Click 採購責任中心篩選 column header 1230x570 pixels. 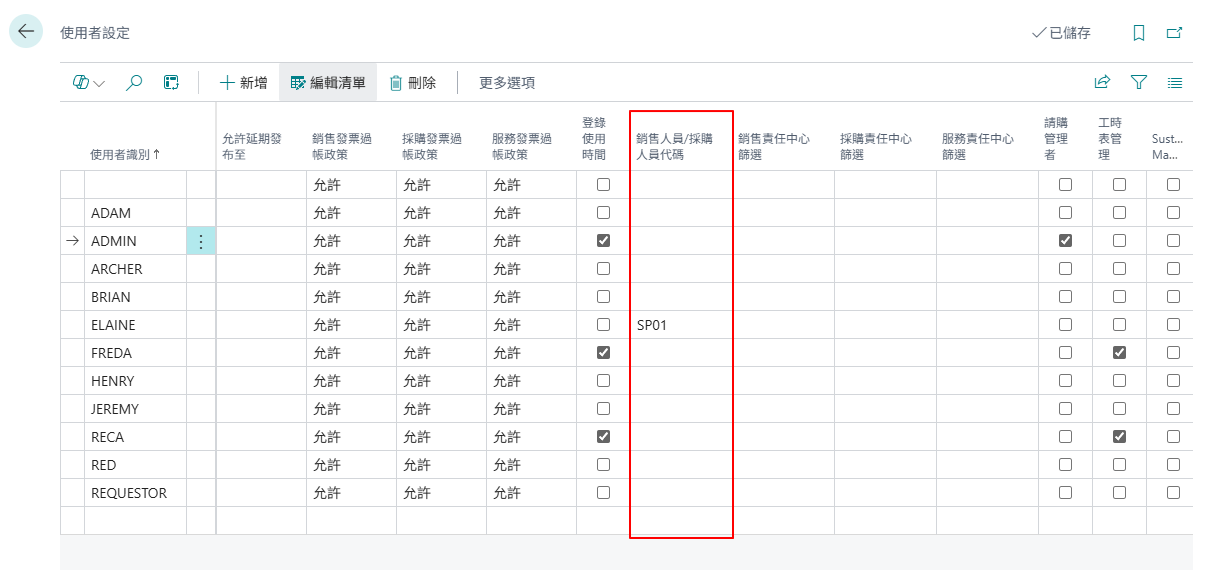coord(876,147)
